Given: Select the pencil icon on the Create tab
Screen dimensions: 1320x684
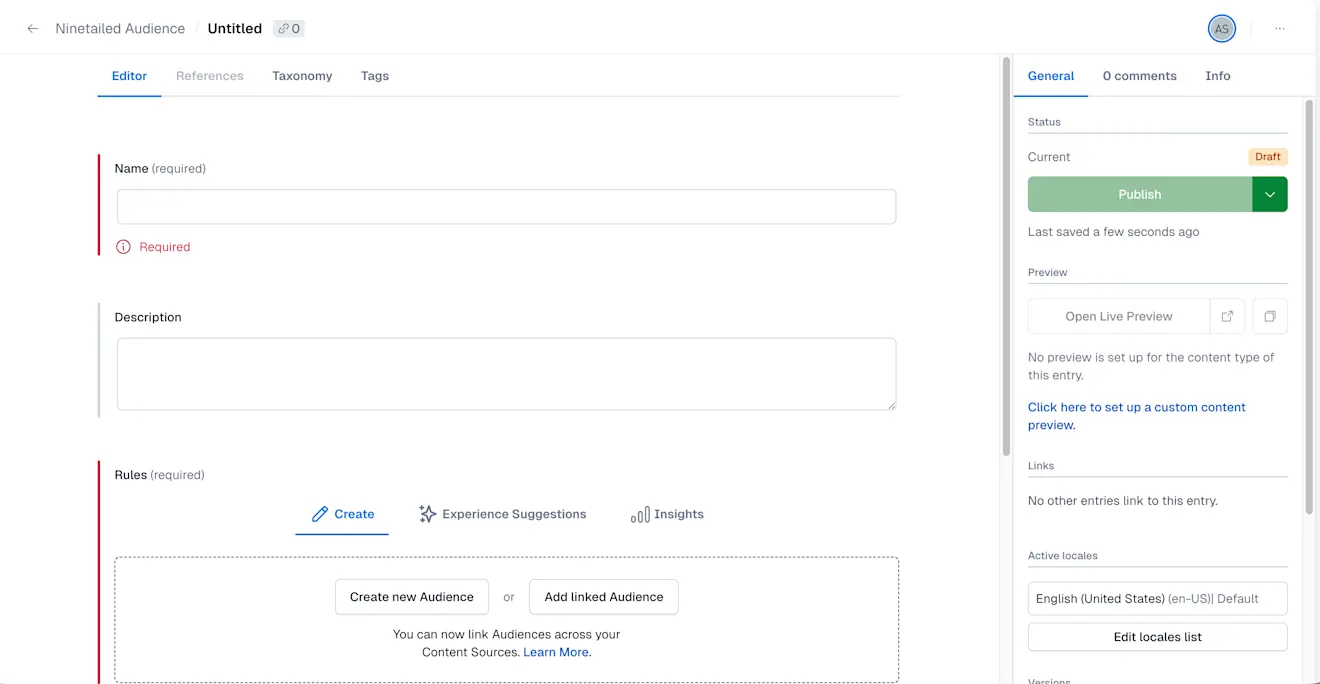Looking at the screenshot, I should [321, 513].
